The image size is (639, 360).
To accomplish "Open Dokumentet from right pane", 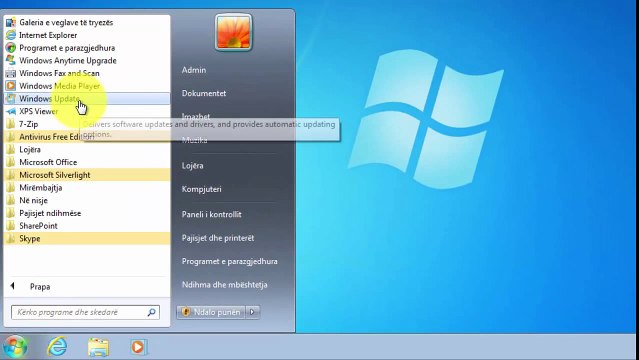I will coord(204,93).
